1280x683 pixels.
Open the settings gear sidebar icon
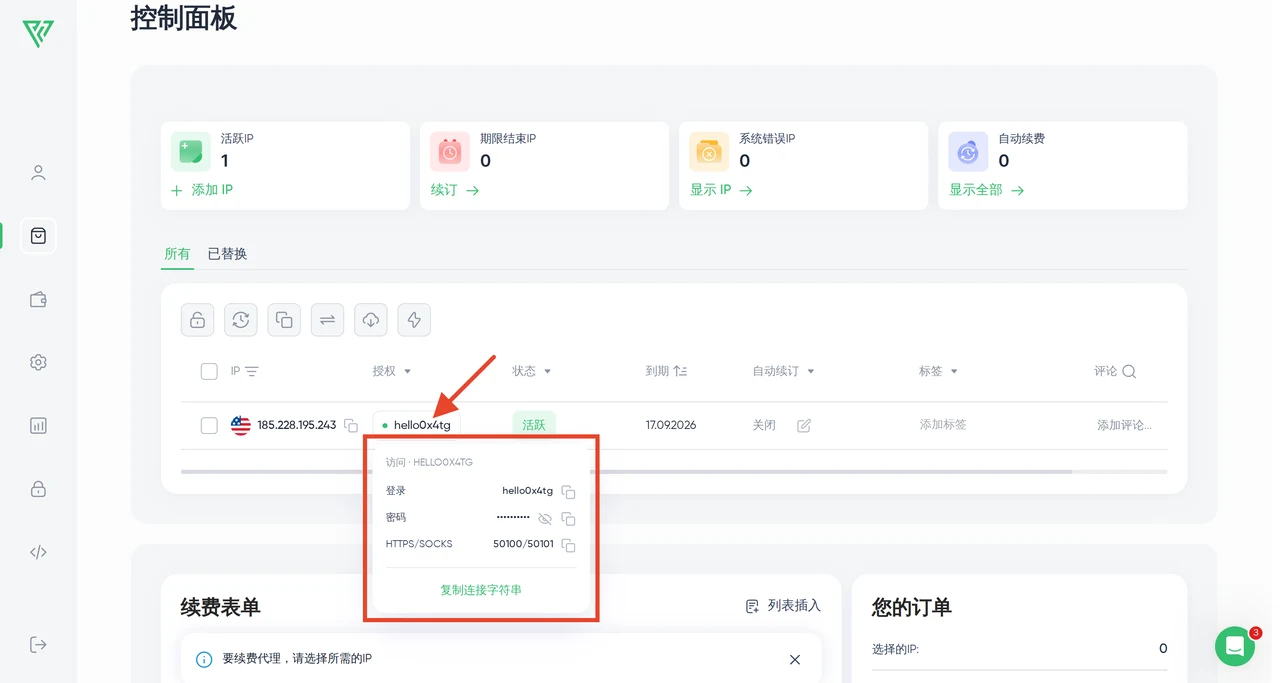[x=38, y=362]
